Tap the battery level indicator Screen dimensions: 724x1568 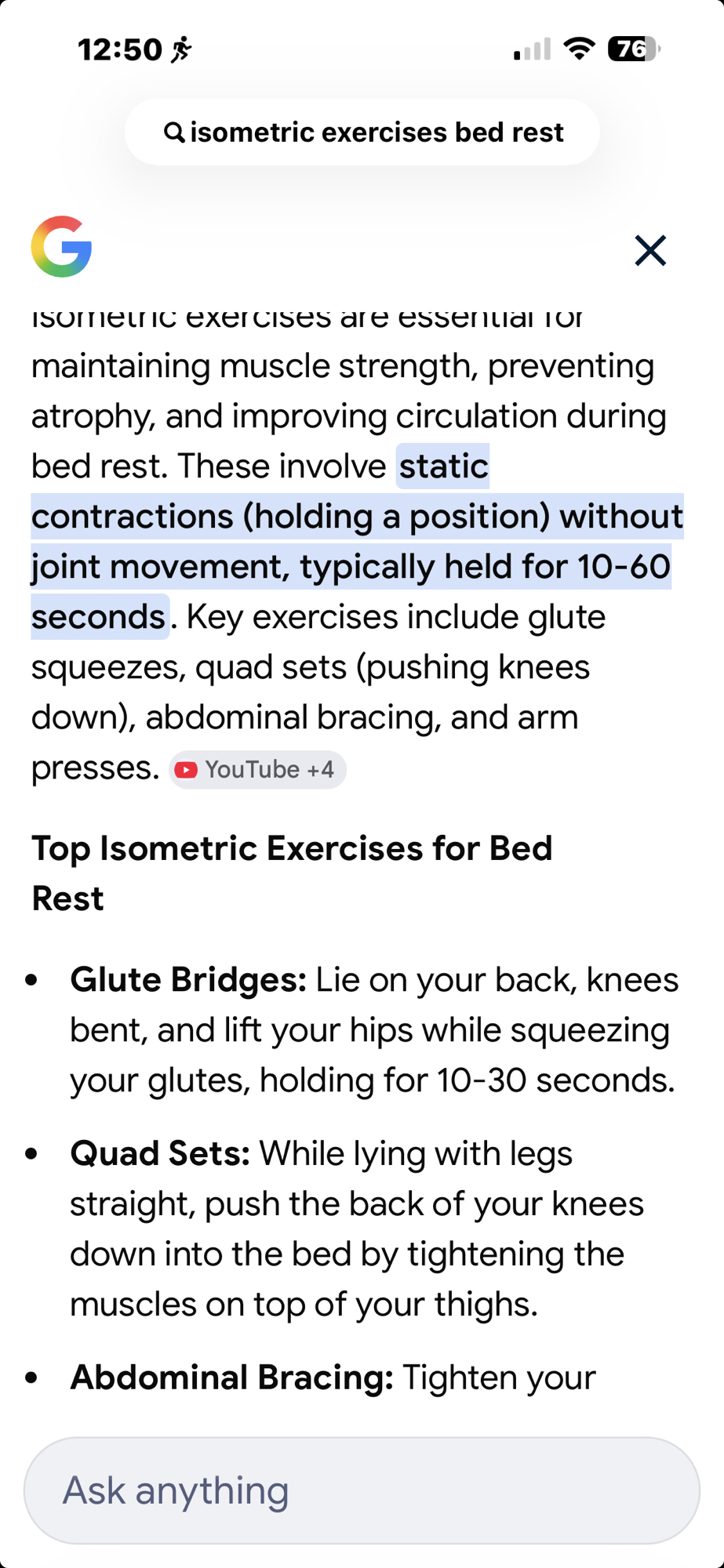(634, 49)
